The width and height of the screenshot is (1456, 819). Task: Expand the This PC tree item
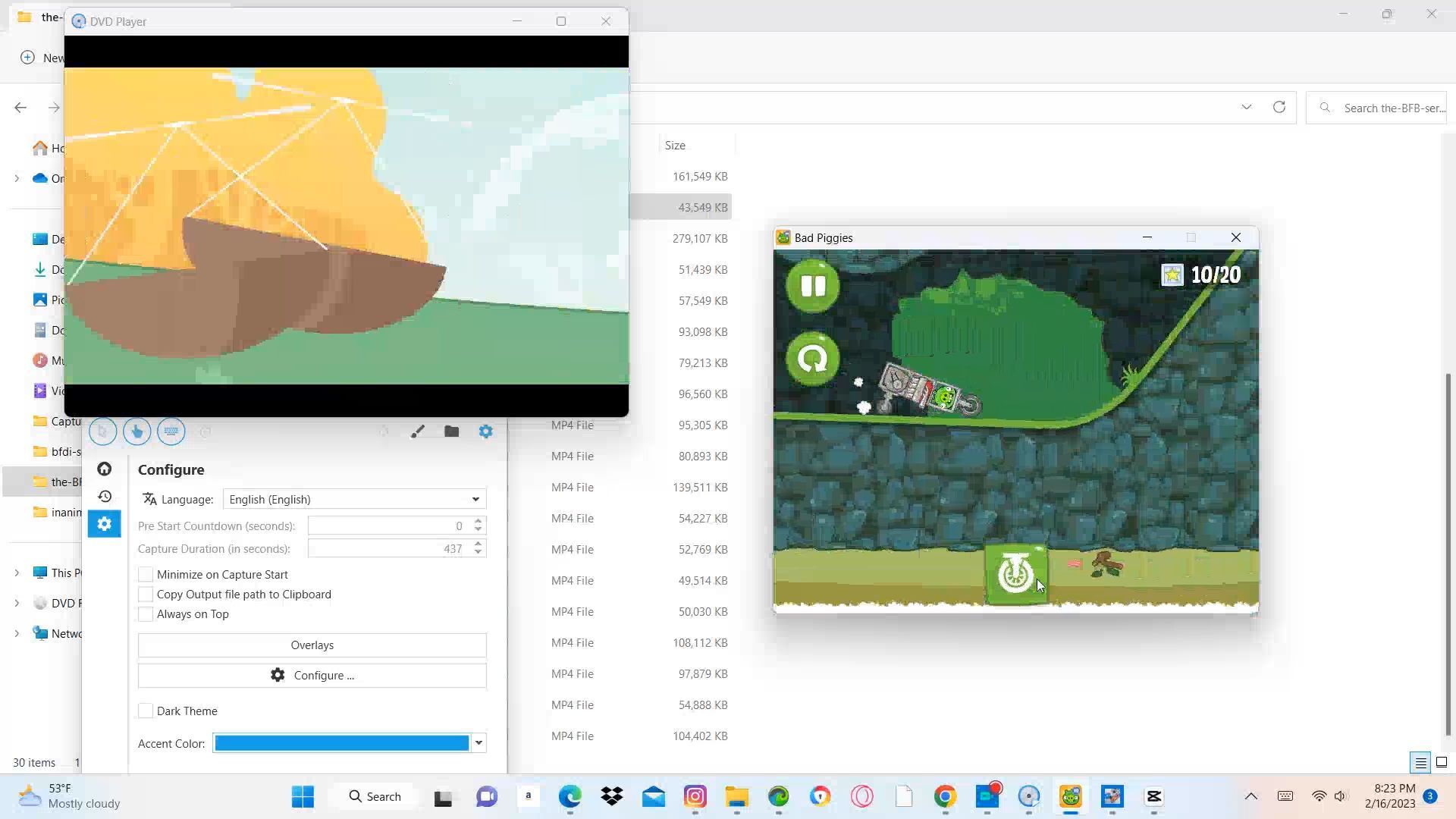[x=17, y=573]
